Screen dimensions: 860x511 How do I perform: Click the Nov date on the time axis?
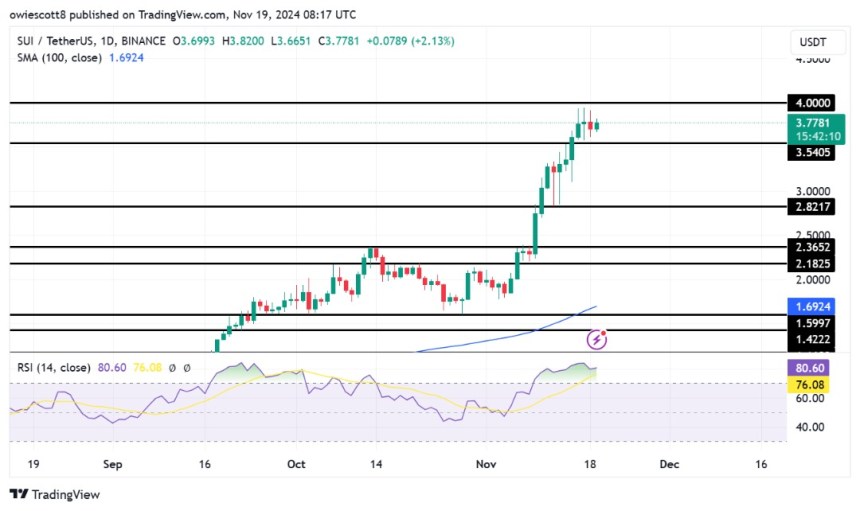coord(487,465)
